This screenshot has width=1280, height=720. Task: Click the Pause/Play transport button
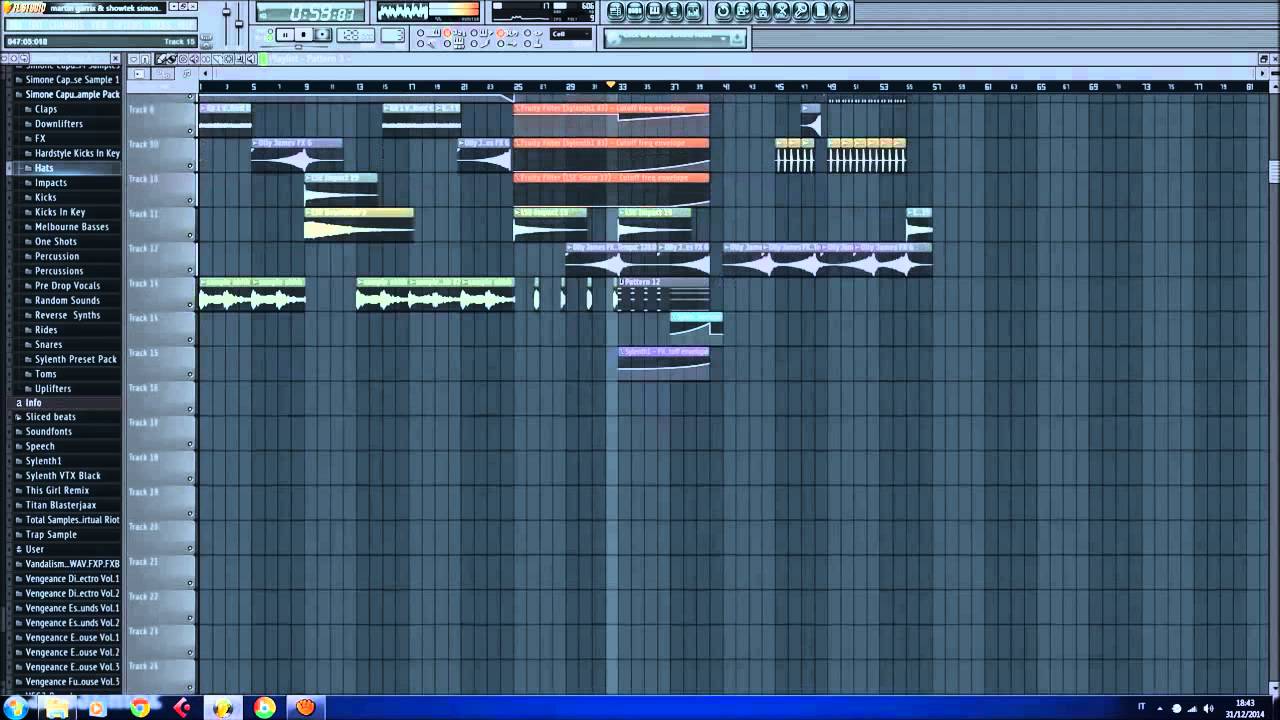pos(285,34)
